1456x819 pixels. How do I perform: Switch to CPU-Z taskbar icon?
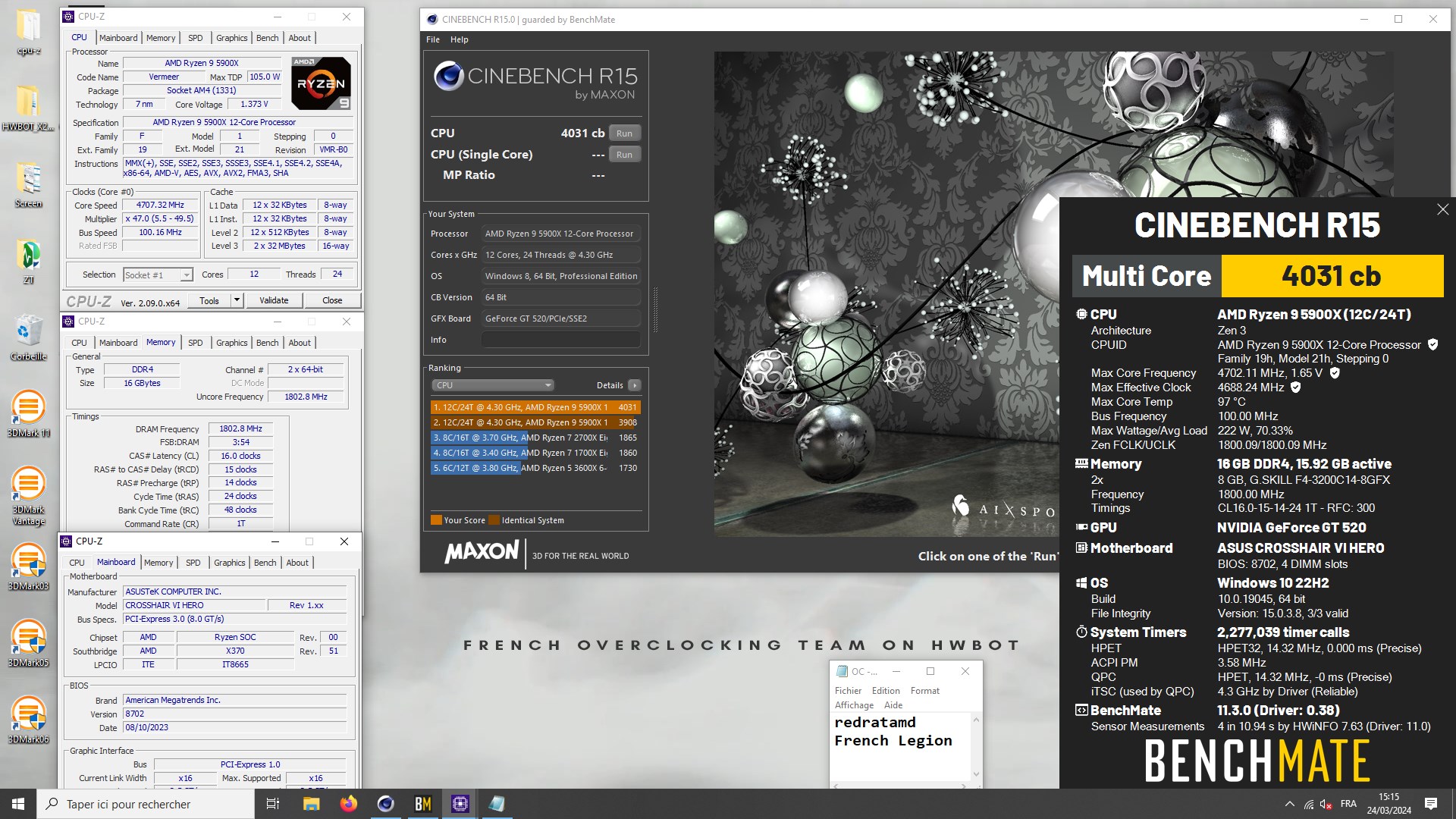pyautogui.click(x=460, y=804)
